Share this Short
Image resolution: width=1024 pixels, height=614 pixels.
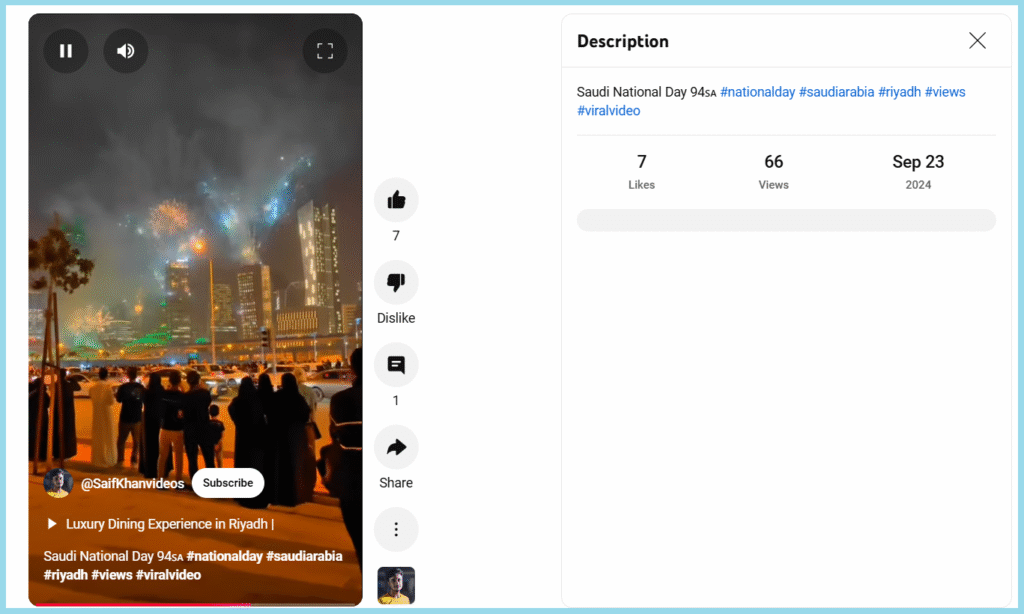point(396,447)
